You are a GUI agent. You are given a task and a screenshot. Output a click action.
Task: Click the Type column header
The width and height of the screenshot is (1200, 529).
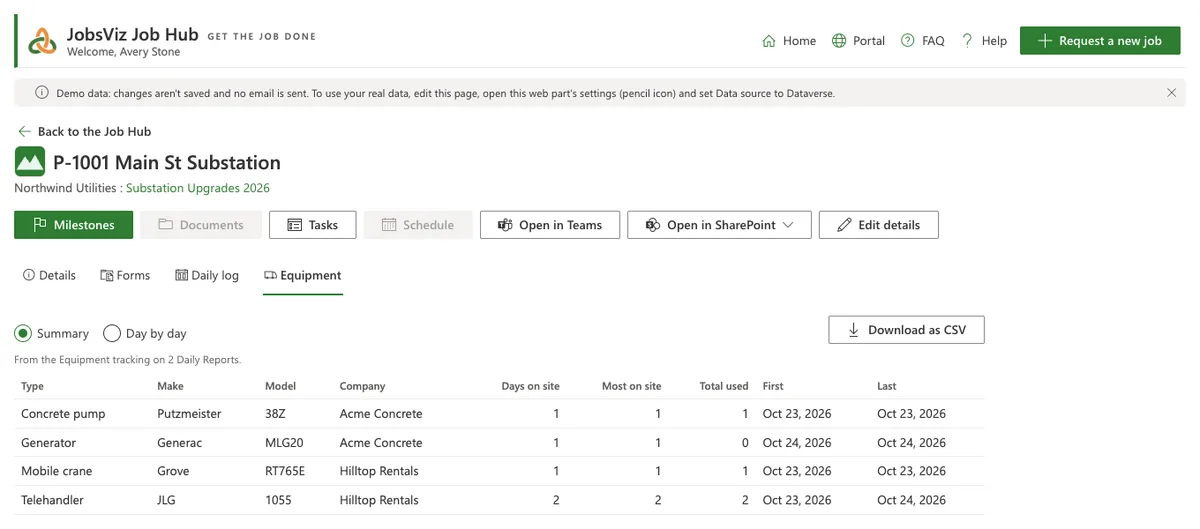tap(33, 386)
